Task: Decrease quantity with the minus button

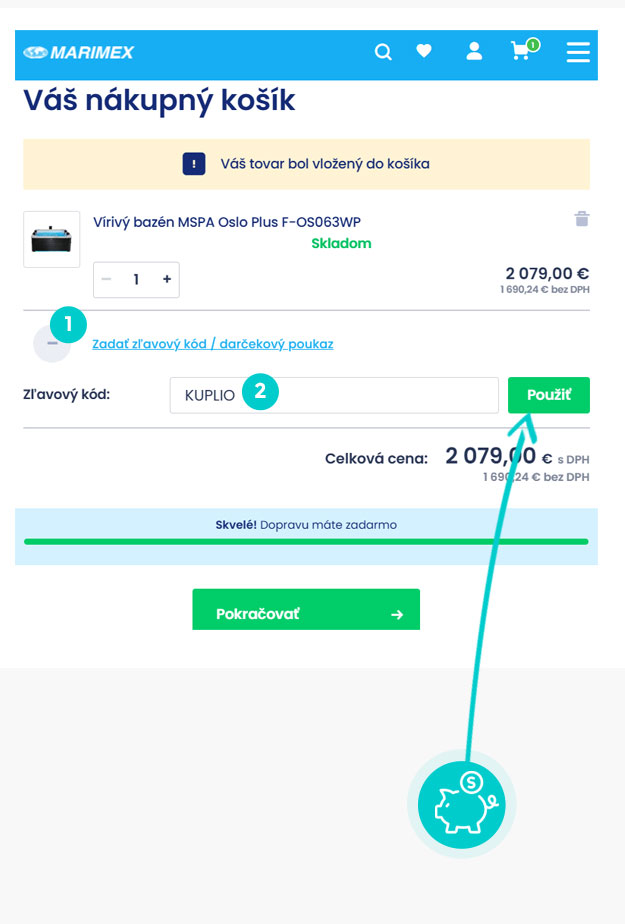Action: tap(107, 280)
